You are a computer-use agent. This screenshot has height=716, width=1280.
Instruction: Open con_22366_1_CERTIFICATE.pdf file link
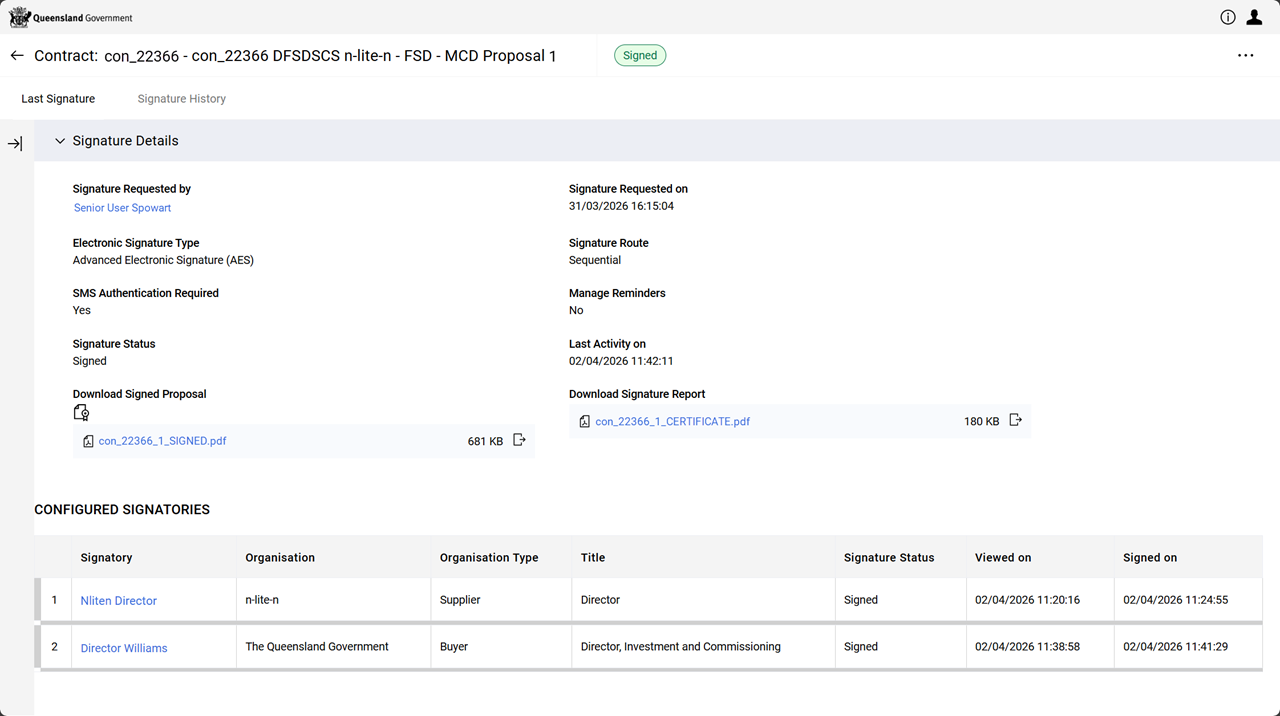672,422
